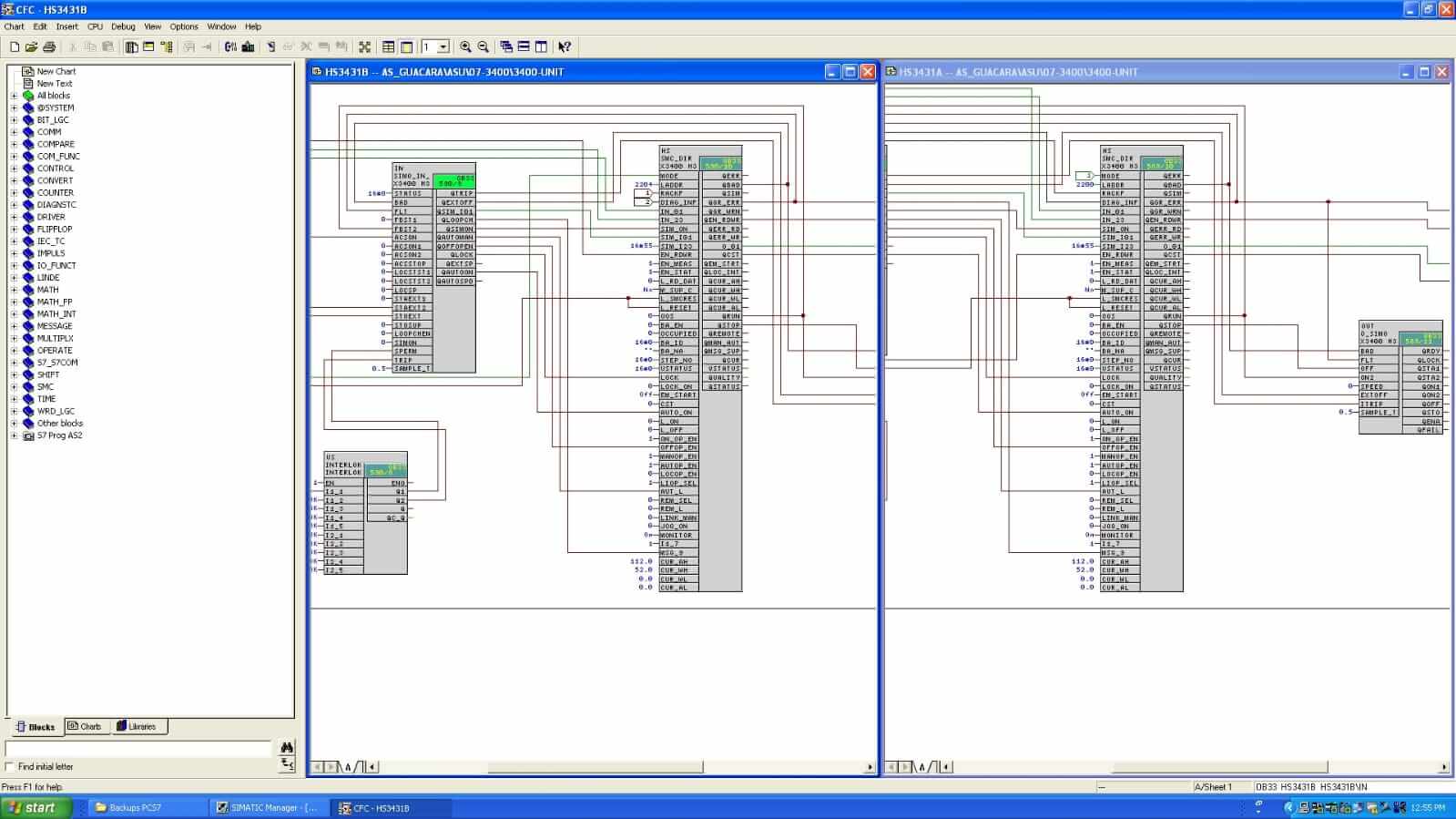
Task: Click the Open folder toolbar icon
Action: [x=31, y=46]
